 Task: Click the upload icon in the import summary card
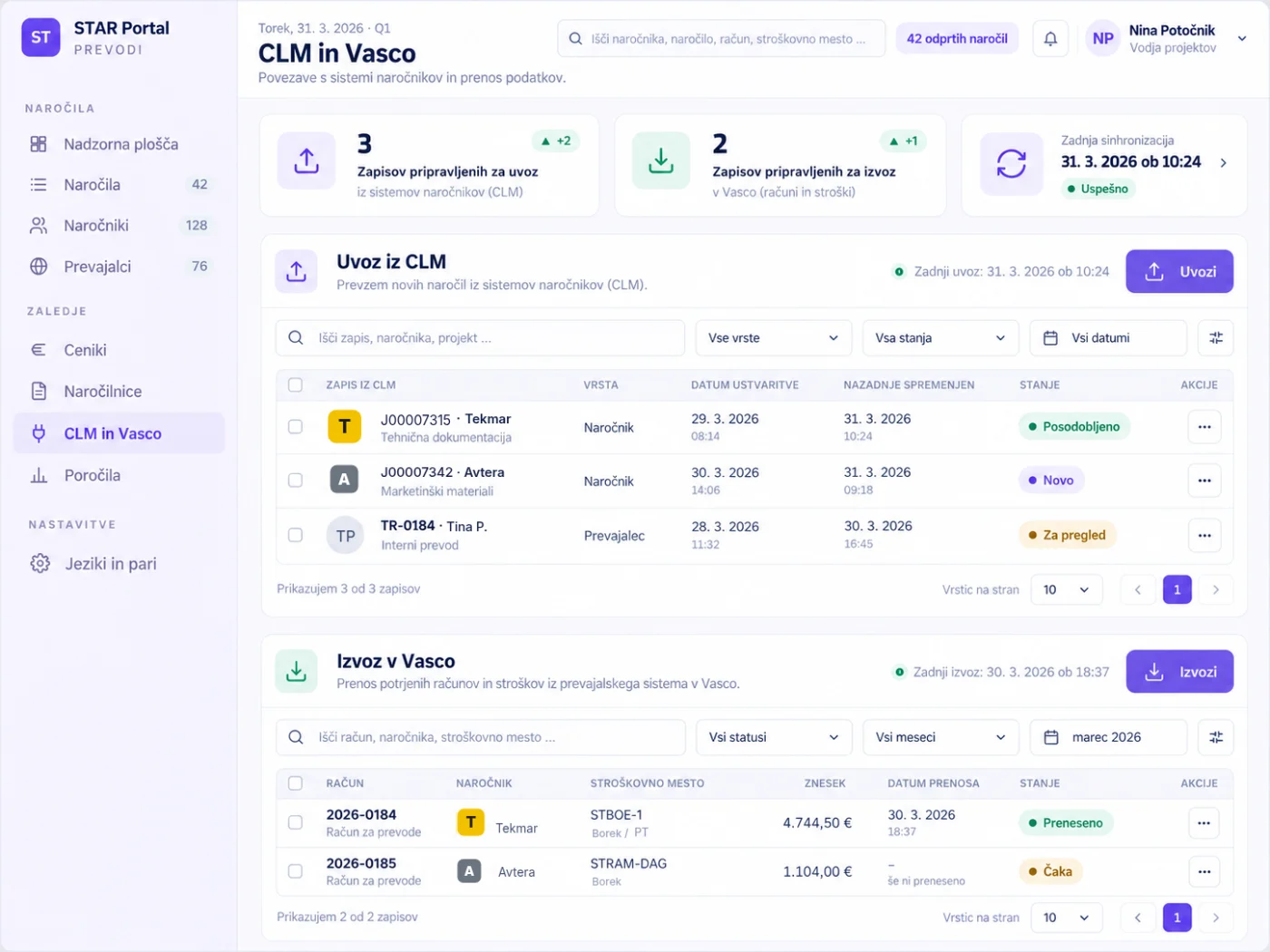pos(307,161)
